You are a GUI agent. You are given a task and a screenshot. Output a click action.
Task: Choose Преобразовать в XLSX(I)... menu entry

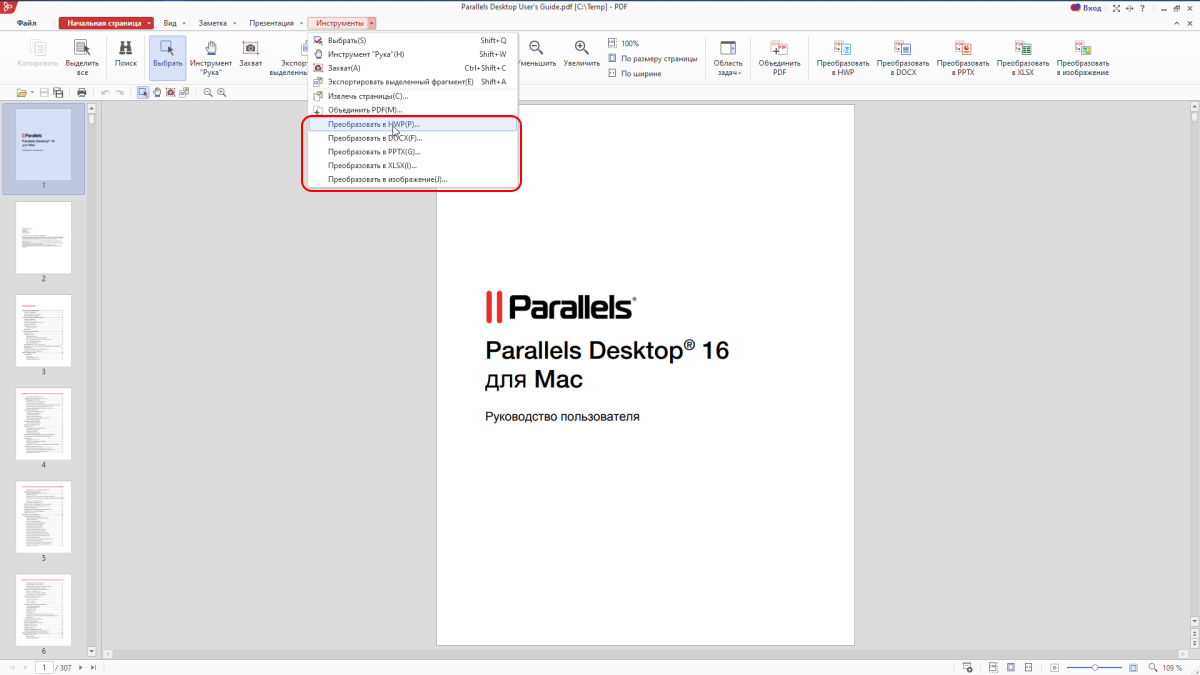pyautogui.click(x=412, y=166)
